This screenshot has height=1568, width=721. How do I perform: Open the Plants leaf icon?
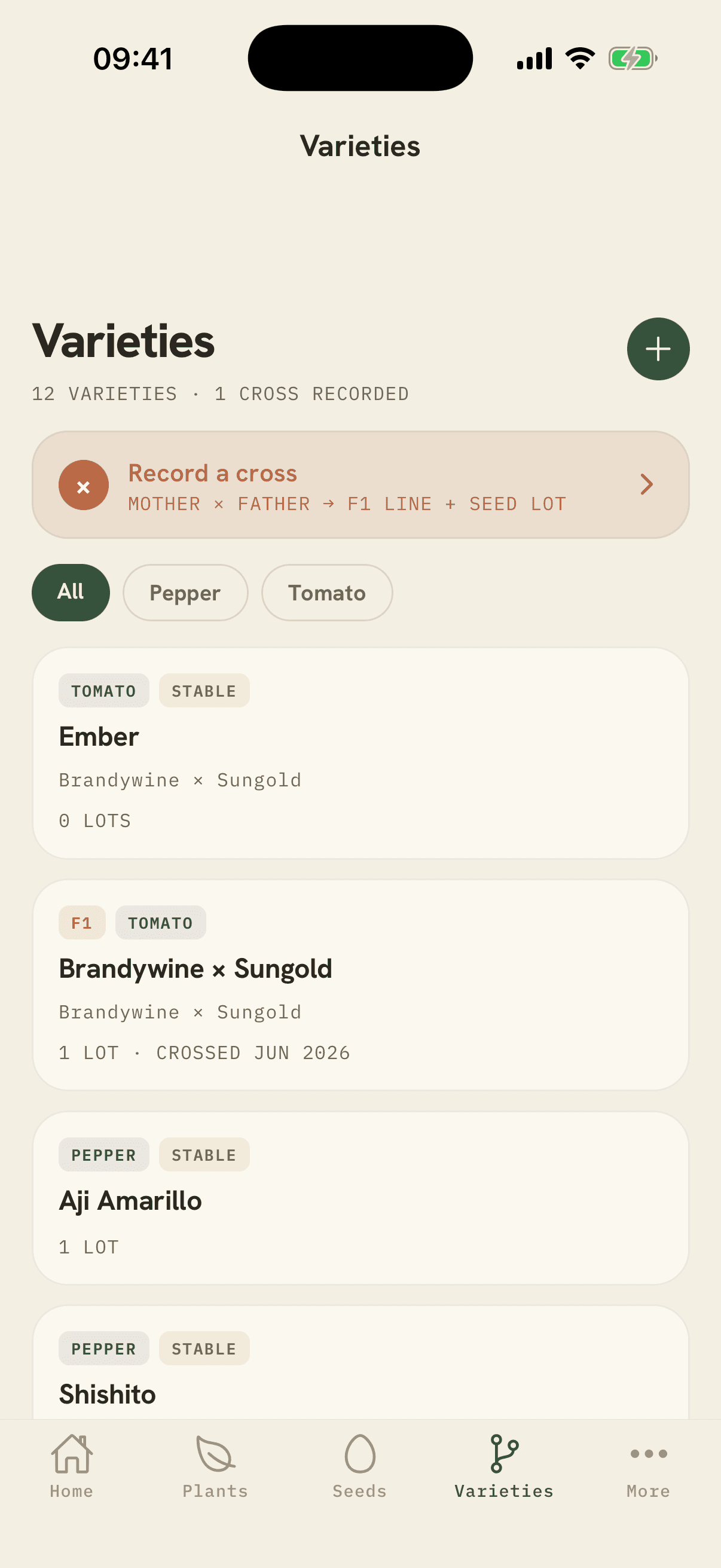tap(215, 1454)
